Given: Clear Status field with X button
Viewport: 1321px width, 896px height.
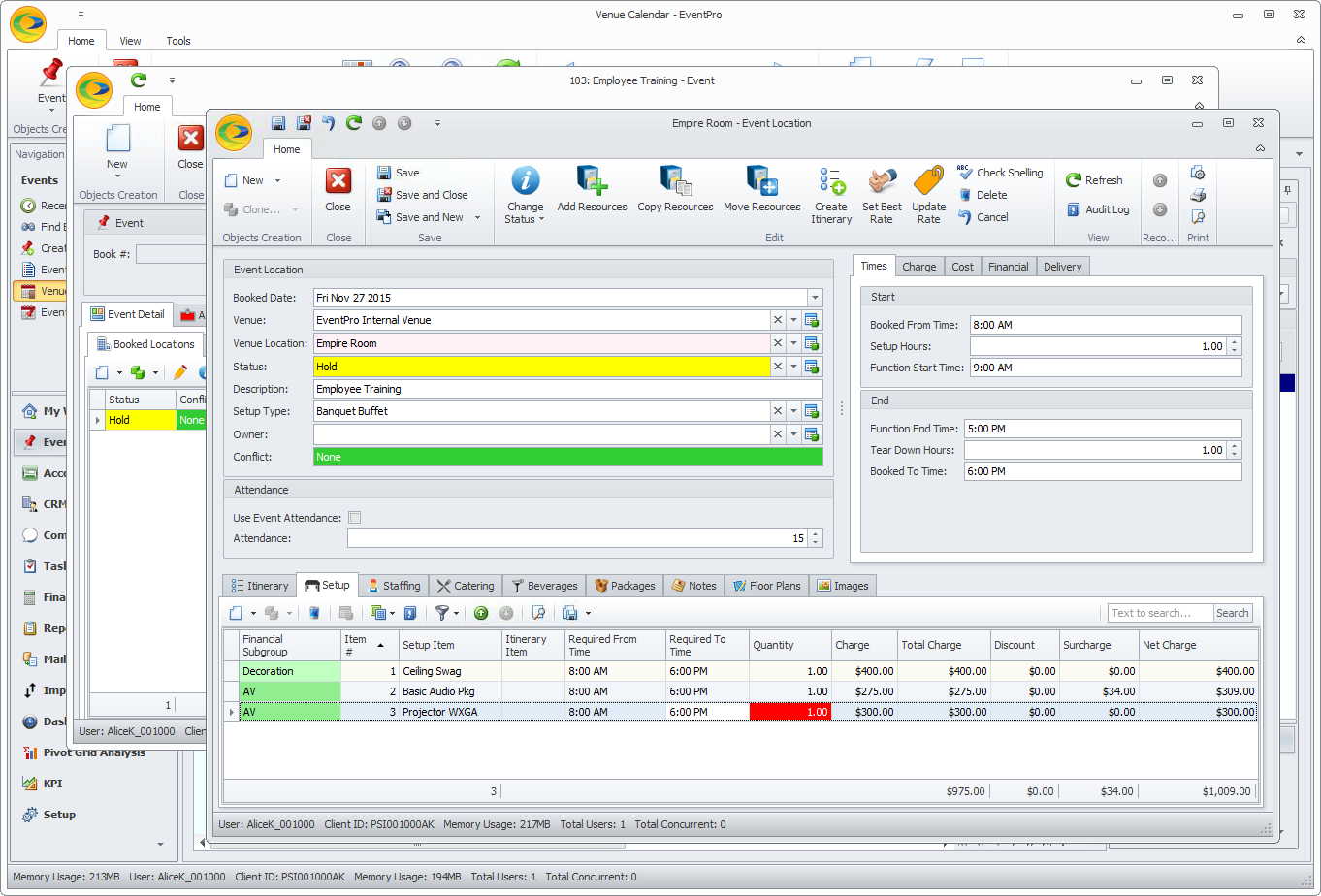Looking at the screenshot, I should click(777, 367).
